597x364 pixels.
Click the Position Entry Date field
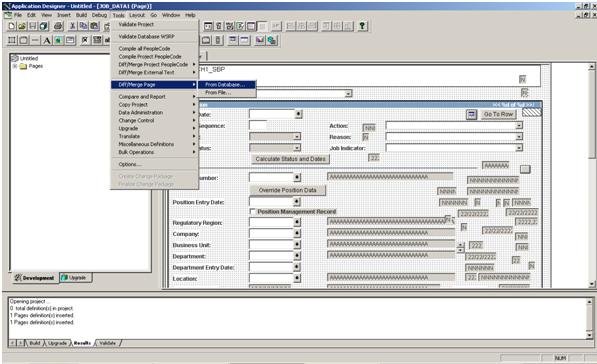pyautogui.click(x=271, y=202)
